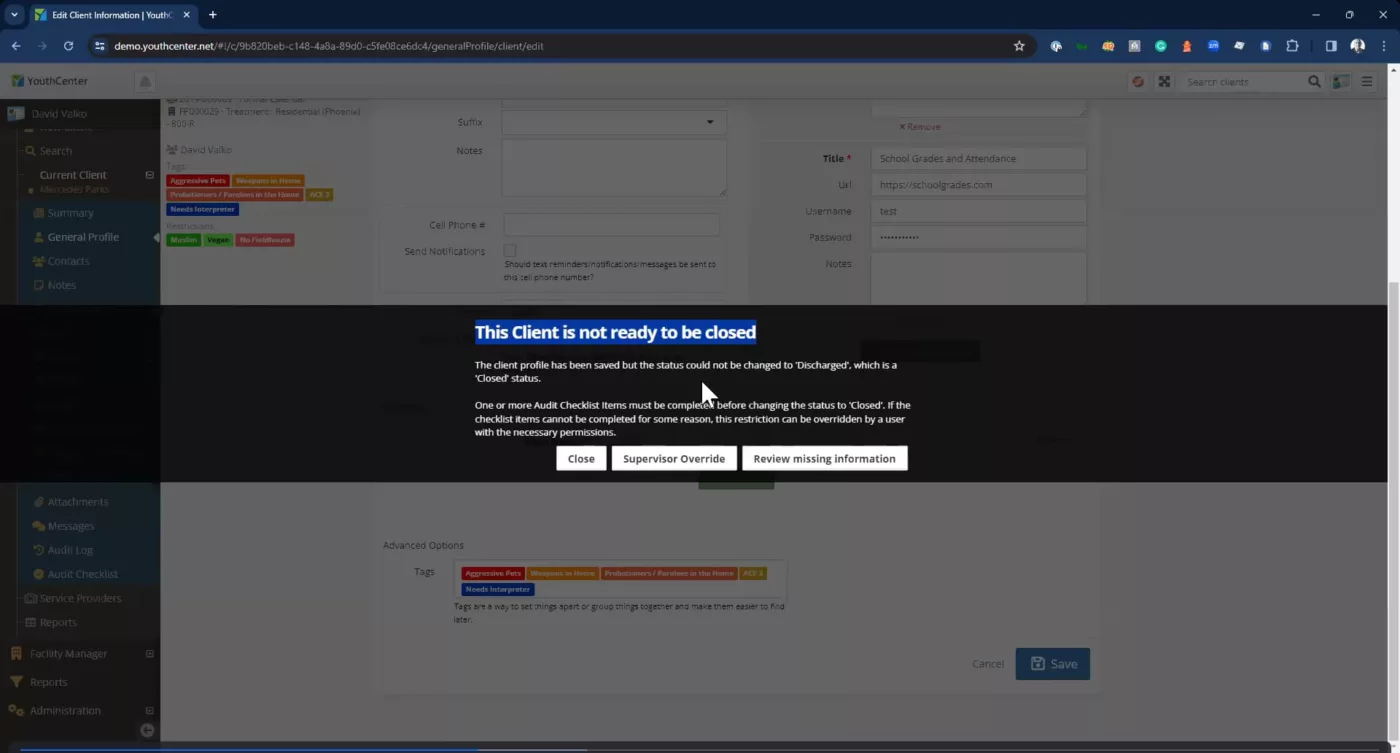Go to Contacts in the sidebar
Image resolution: width=1400 pixels, height=753 pixels.
click(68, 261)
